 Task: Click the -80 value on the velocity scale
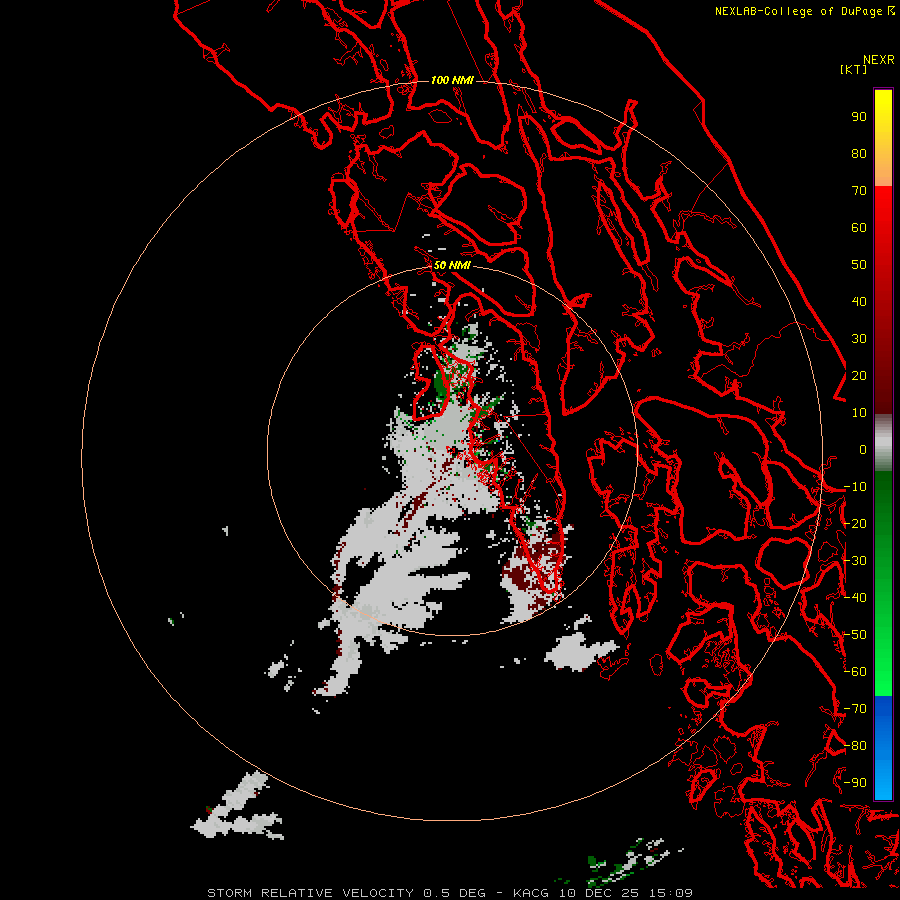click(x=855, y=746)
